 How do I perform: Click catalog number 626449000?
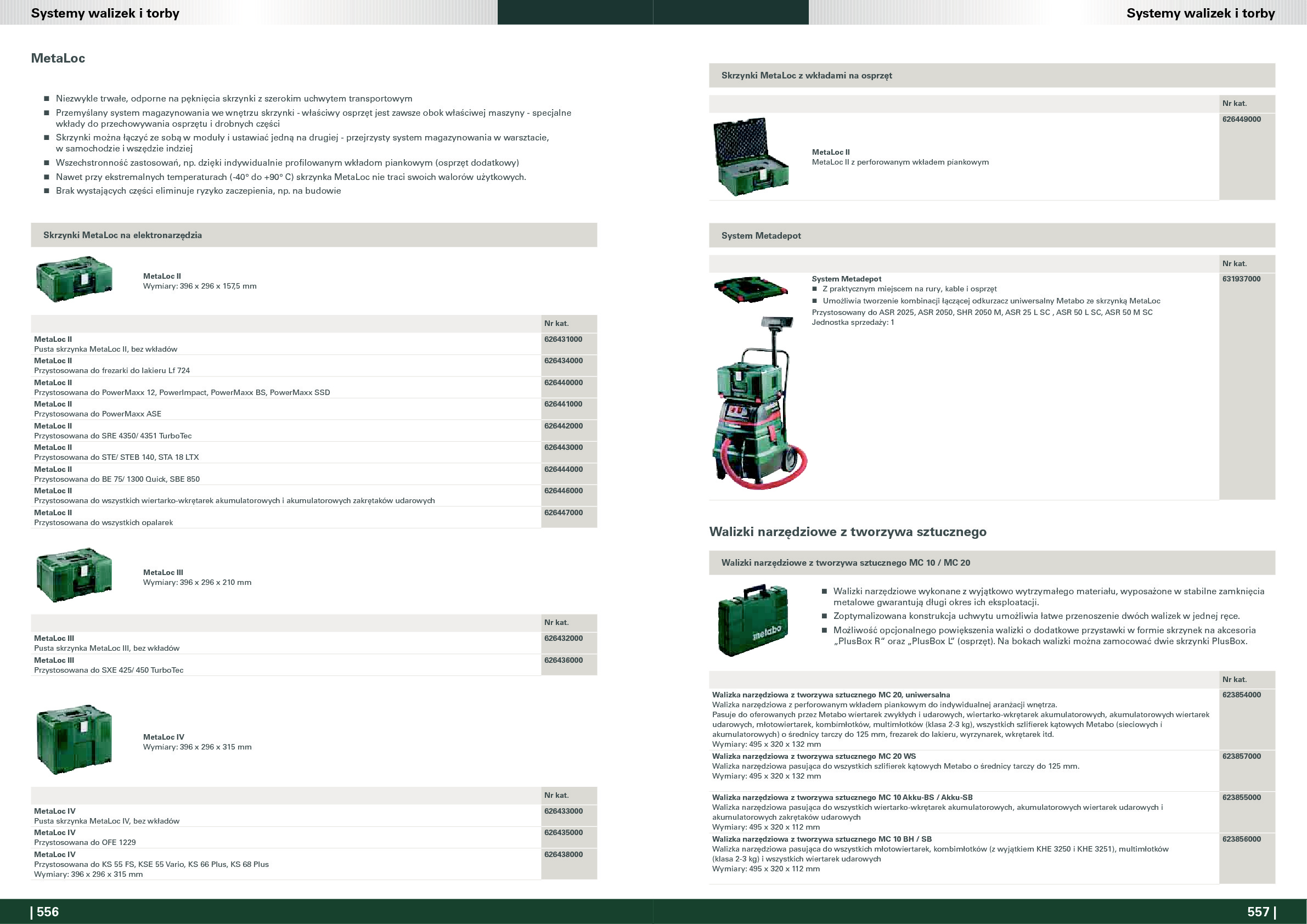click(1242, 120)
